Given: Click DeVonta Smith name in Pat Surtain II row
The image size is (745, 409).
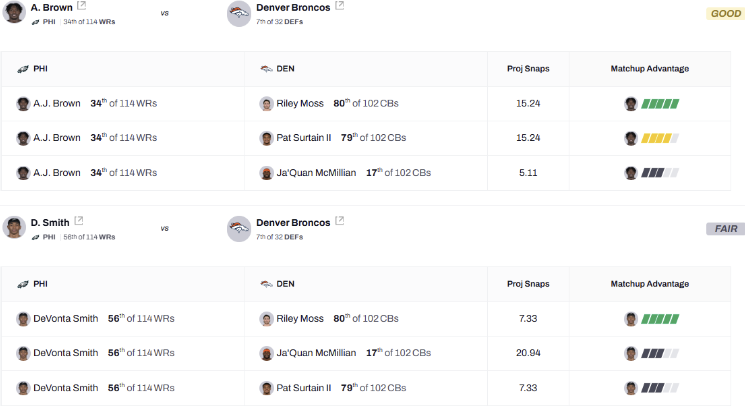Looking at the screenshot, I should point(65,388).
